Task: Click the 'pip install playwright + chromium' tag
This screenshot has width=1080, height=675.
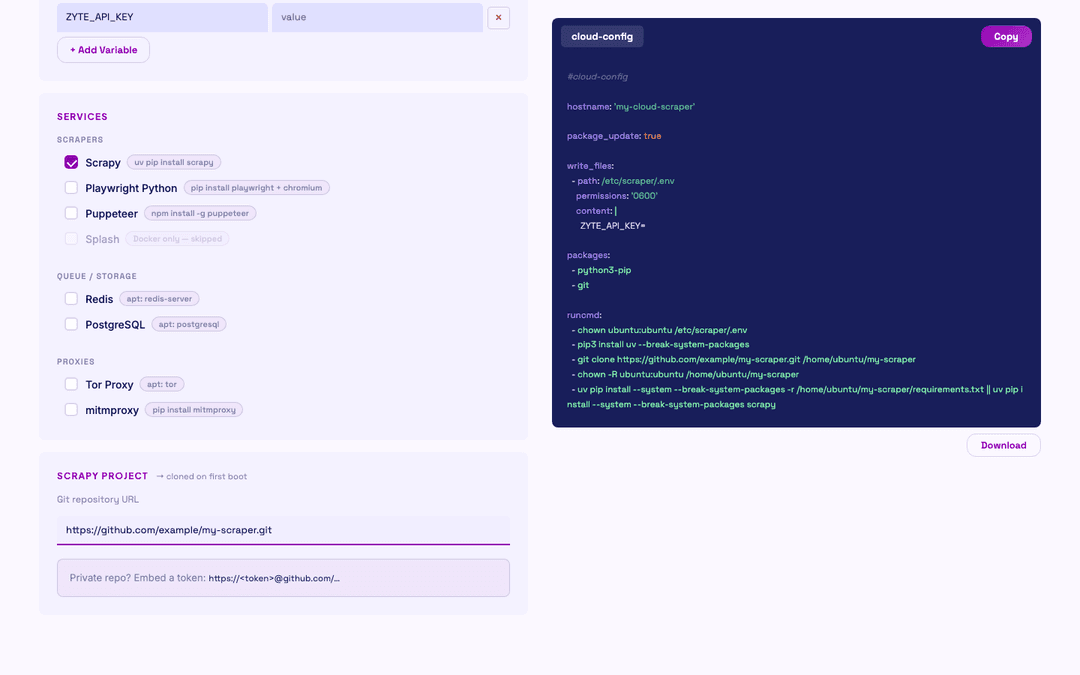Action: pyautogui.click(x=256, y=188)
